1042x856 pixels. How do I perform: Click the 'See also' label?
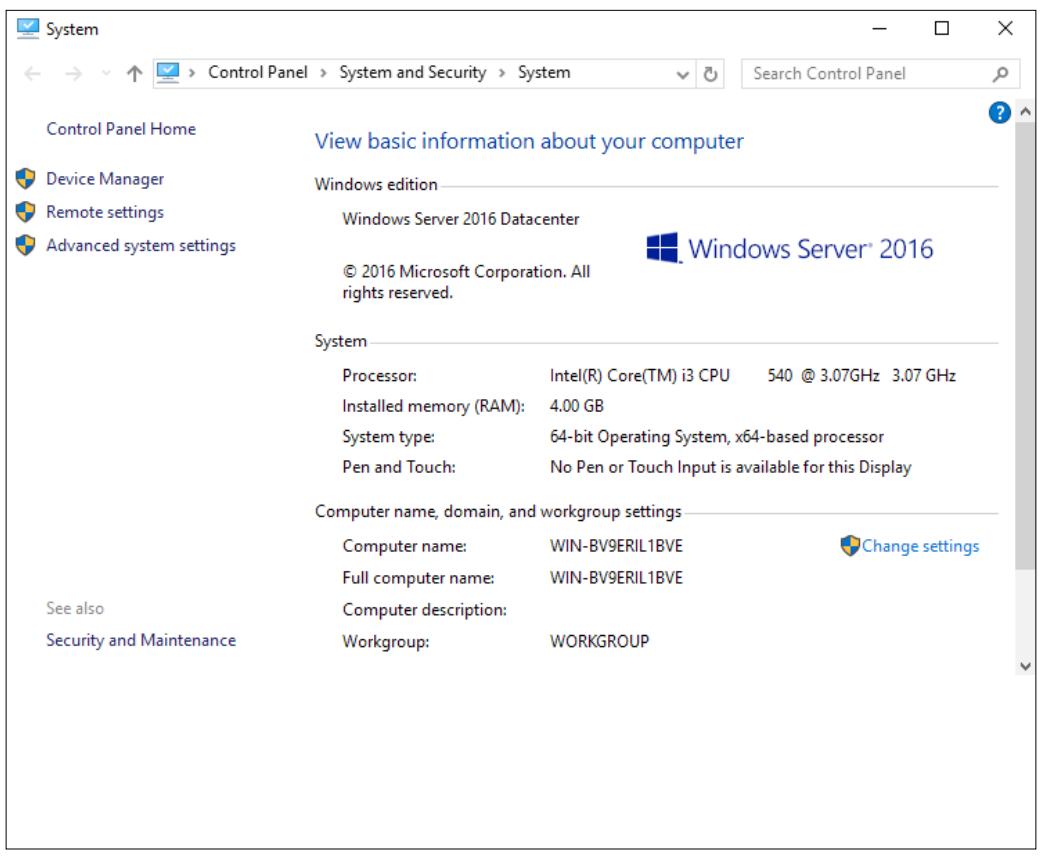coord(75,608)
